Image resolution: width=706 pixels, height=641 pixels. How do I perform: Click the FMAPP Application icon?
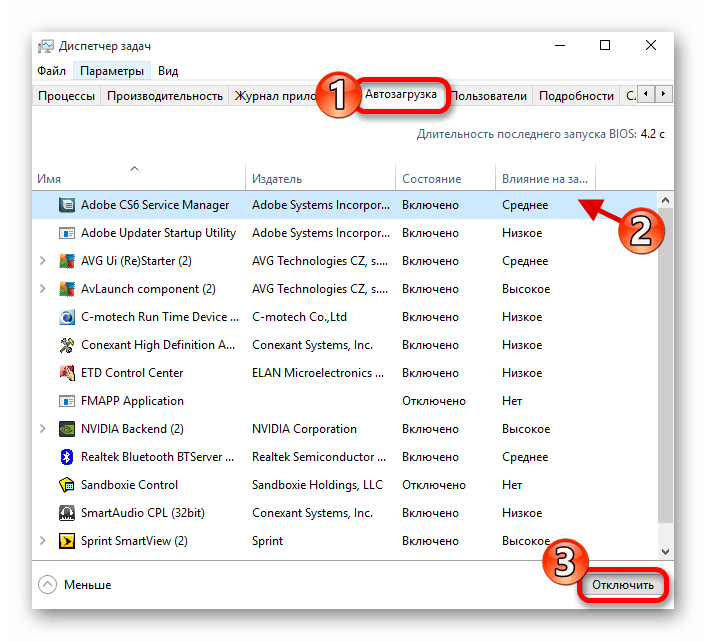tap(67, 401)
